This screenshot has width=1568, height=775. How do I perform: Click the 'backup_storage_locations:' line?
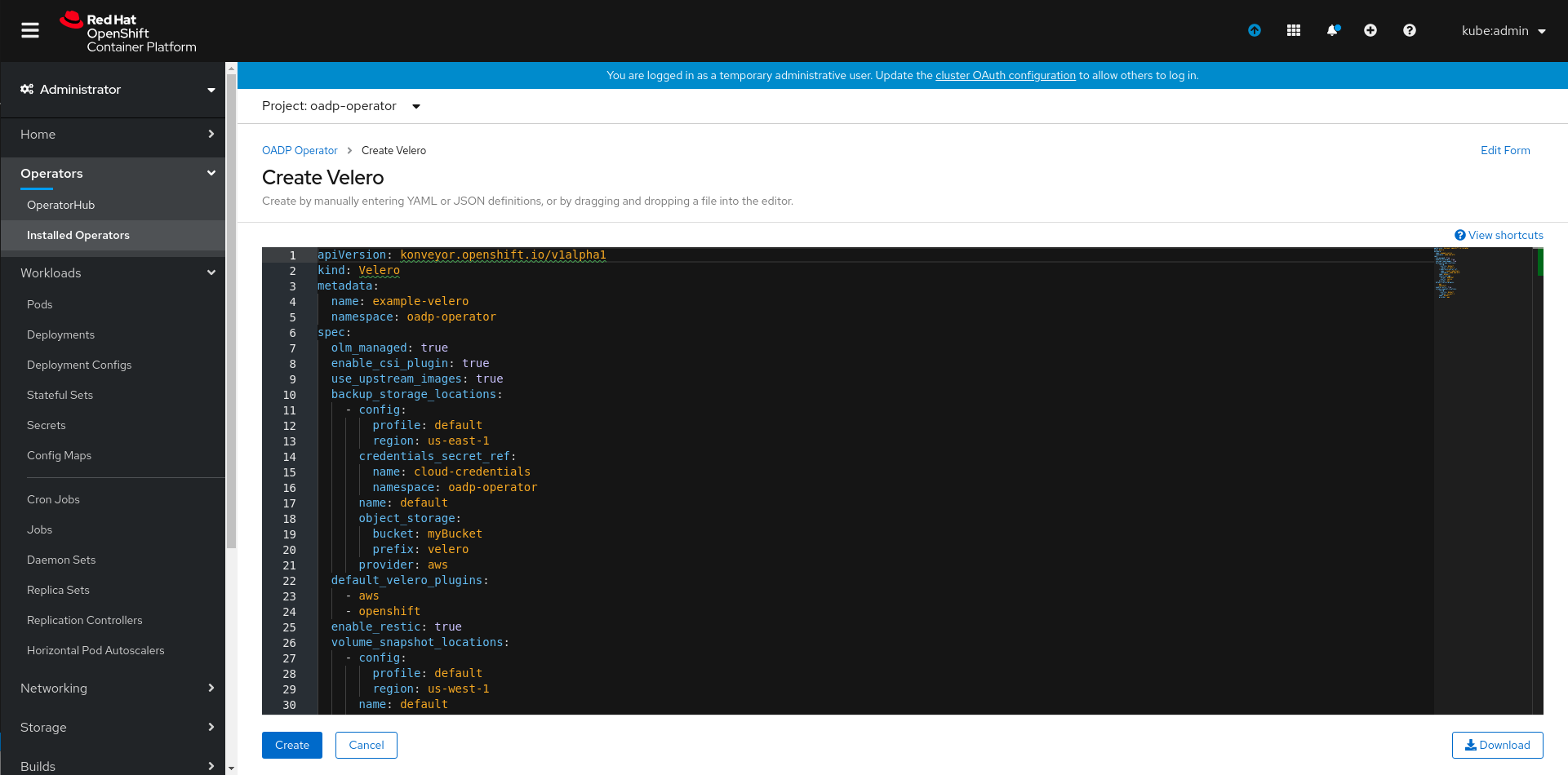pos(417,395)
